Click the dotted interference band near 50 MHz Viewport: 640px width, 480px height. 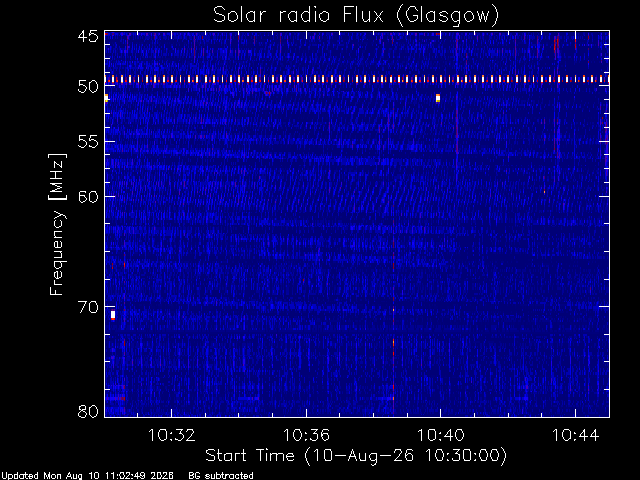click(357, 79)
